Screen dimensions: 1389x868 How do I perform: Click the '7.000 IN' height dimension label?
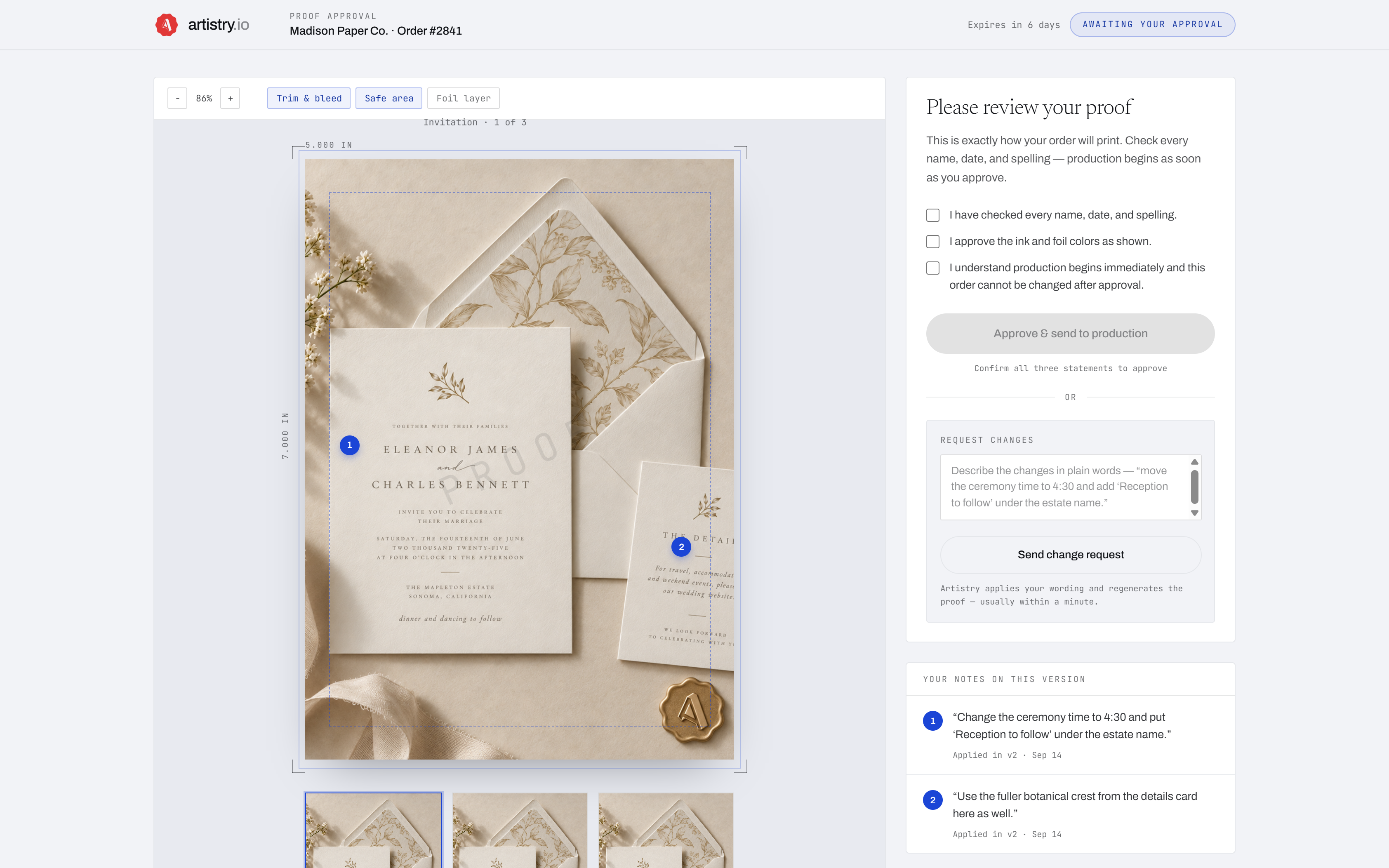coord(285,436)
